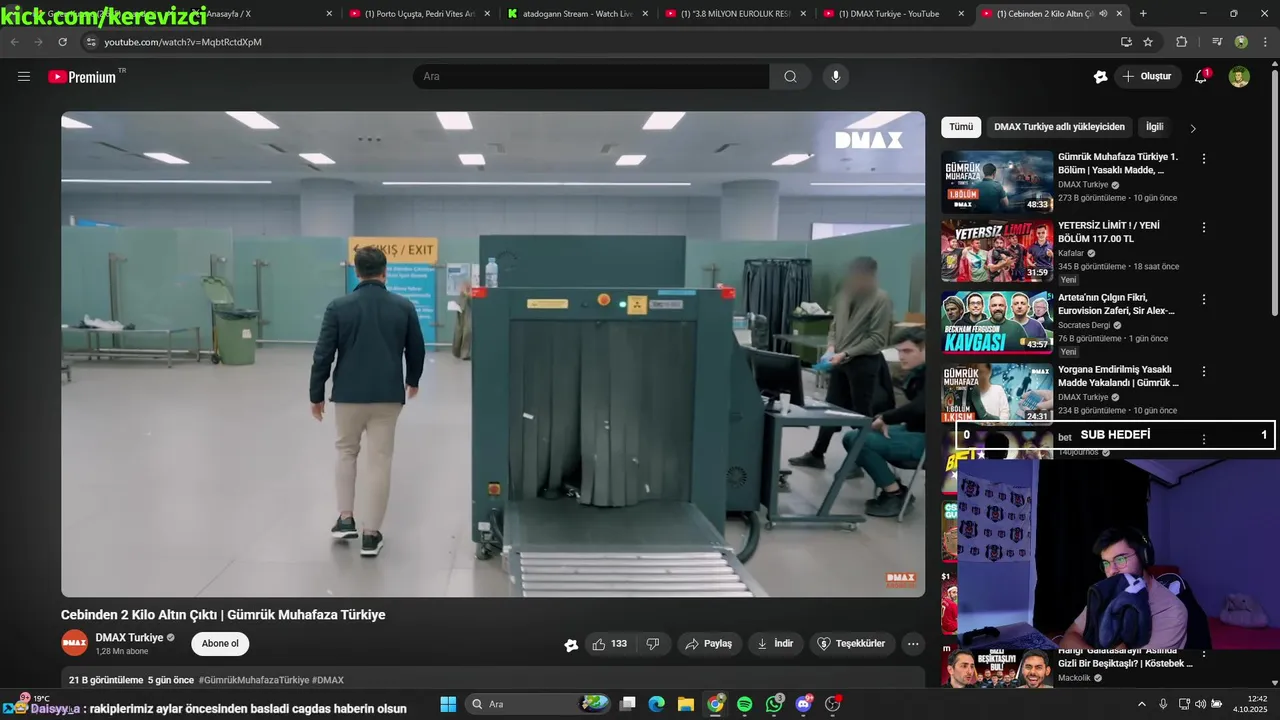The height and width of the screenshot is (720, 1280).
Task: Click the sparkle Ask icon near Oluştur
Action: (1100, 76)
